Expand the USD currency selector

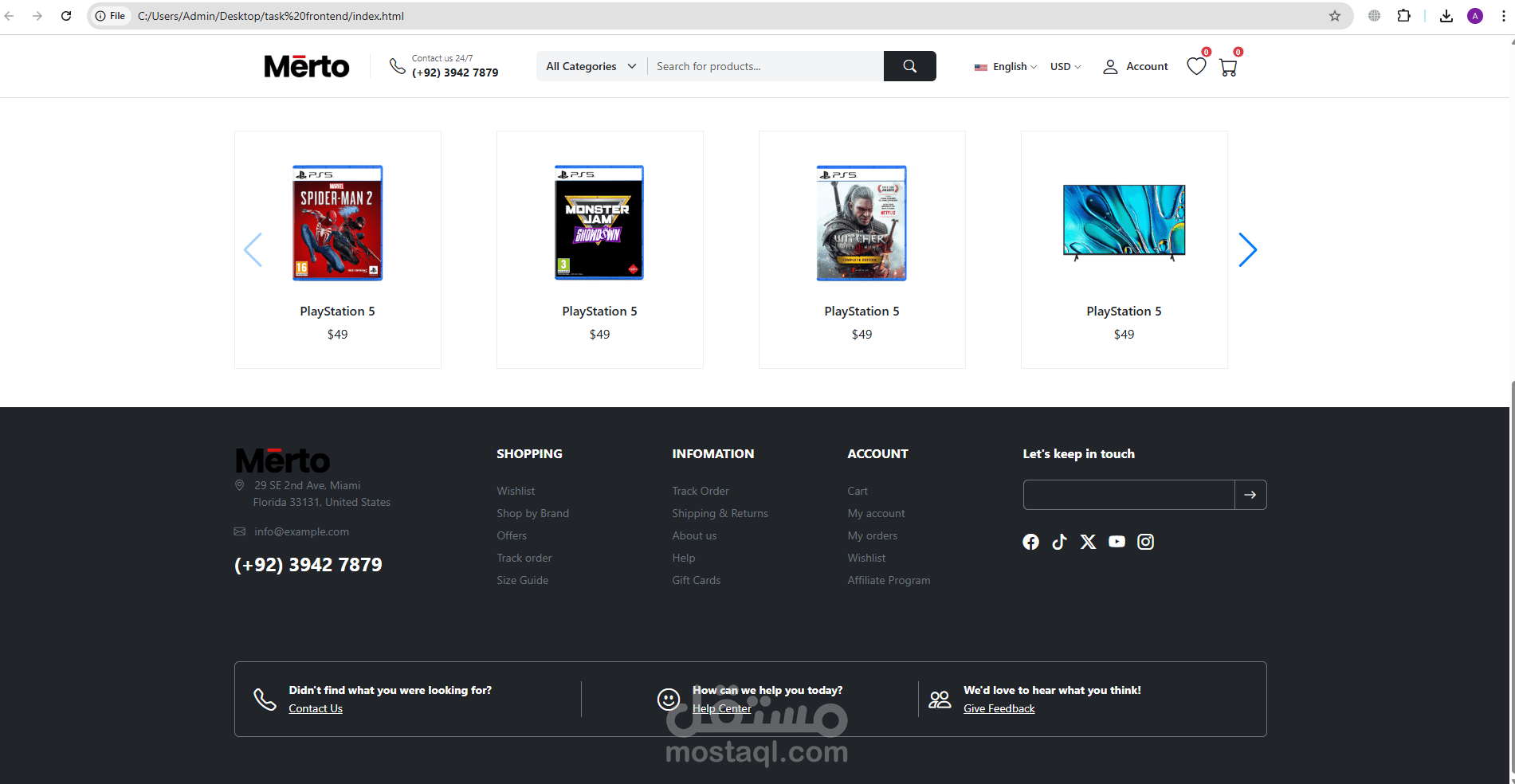(x=1066, y=67)
